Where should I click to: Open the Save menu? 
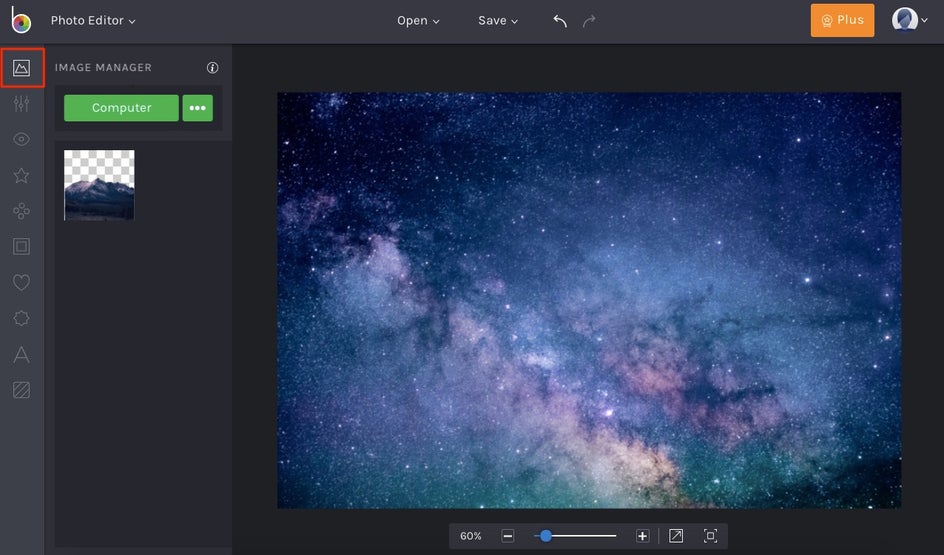[498, 21]
